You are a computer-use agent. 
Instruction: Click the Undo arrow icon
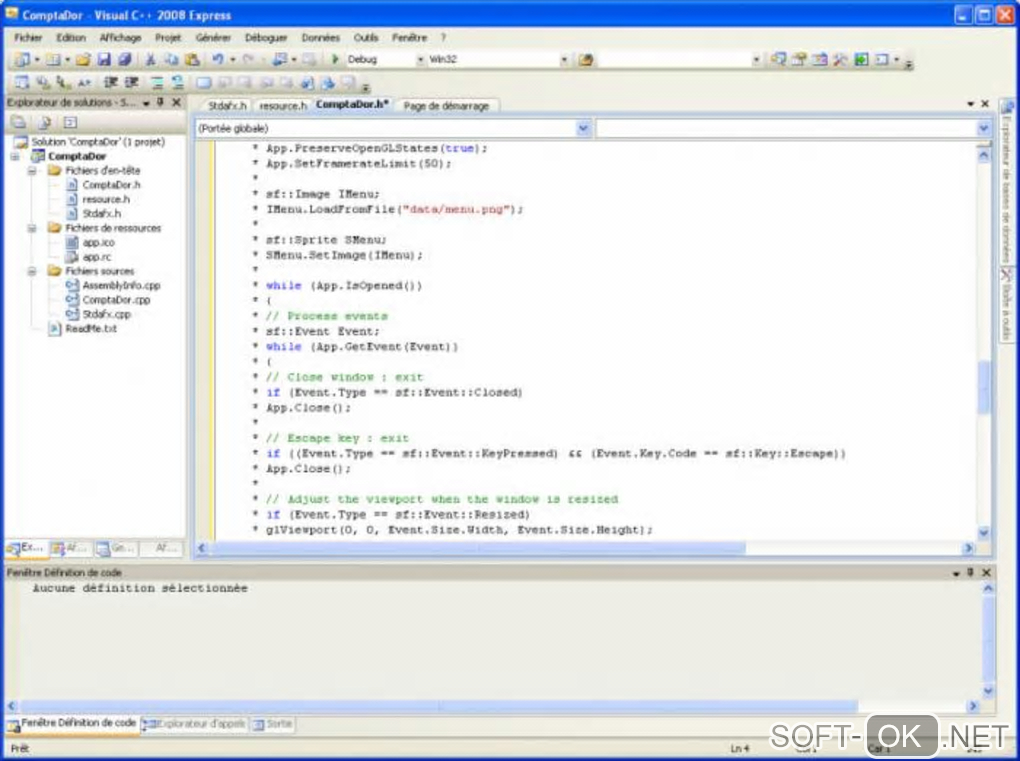click(217, 60)
